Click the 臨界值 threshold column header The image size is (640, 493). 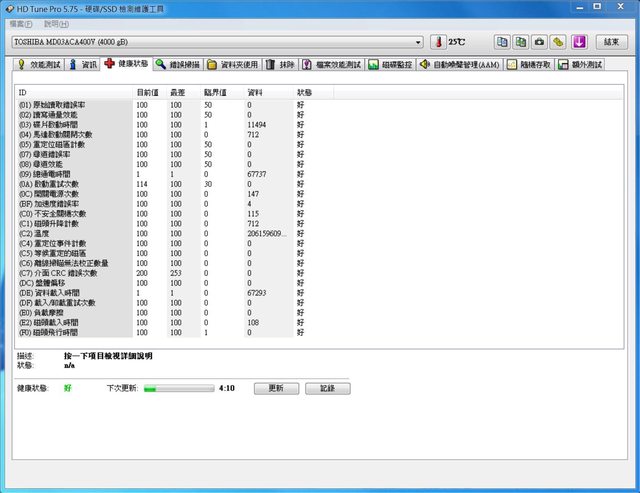click(214, 92)
